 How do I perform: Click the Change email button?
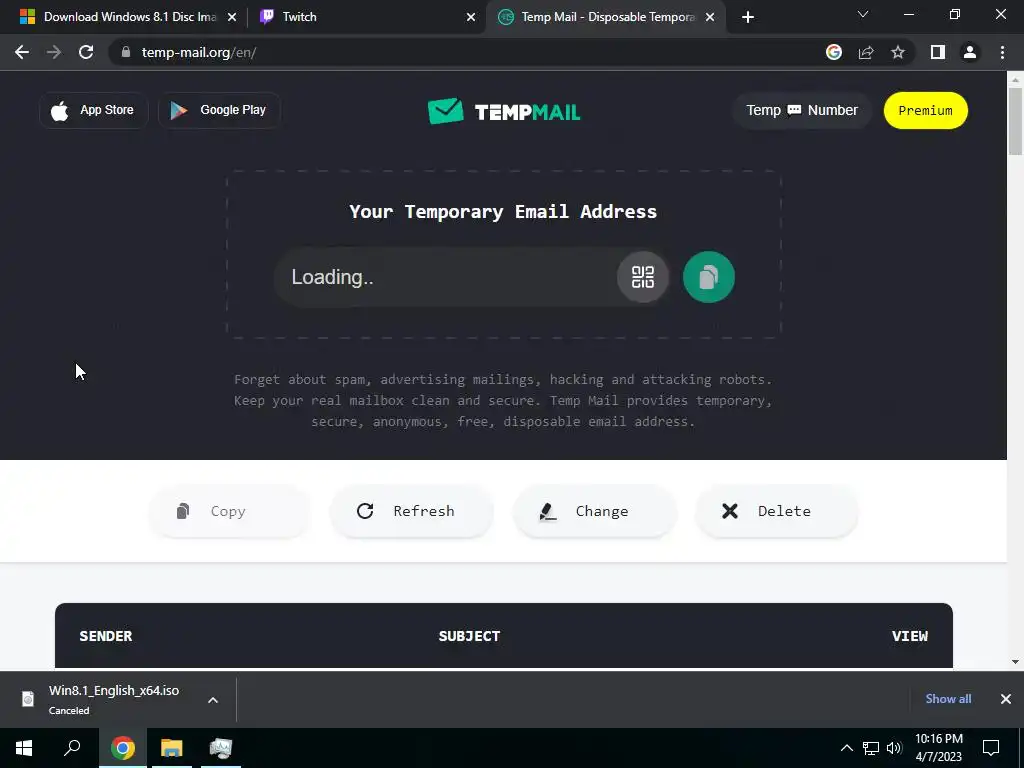pos(594,511)
